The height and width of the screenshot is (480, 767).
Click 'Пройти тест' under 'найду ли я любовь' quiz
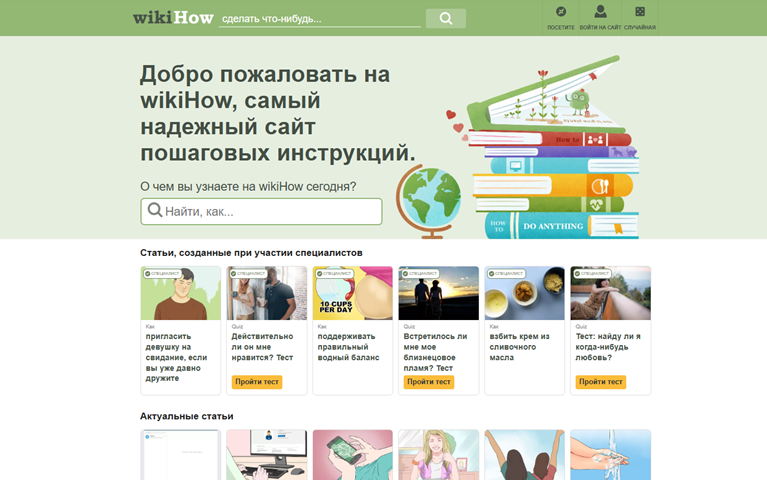tap(601, 382)
